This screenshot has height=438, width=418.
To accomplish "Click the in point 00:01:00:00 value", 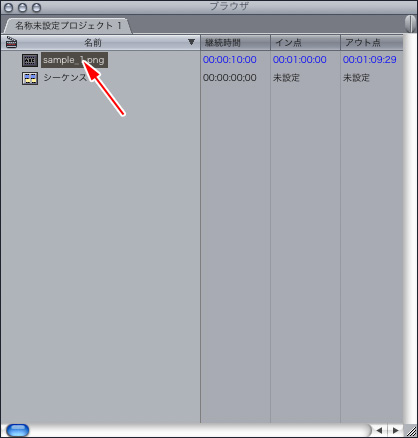I will coord(300,60).
